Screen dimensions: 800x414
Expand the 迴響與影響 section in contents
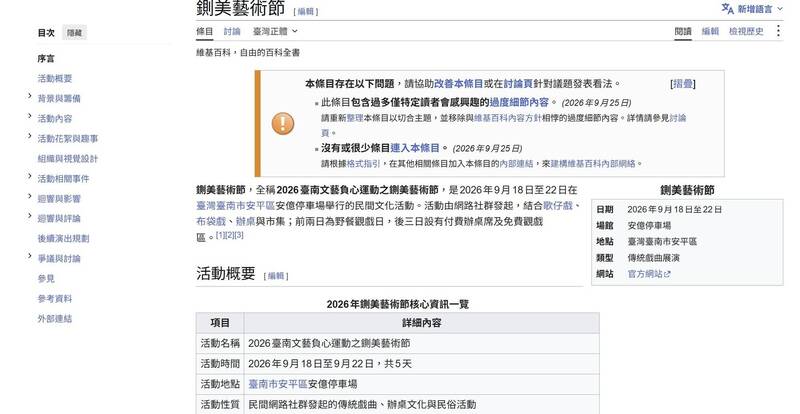30,196
